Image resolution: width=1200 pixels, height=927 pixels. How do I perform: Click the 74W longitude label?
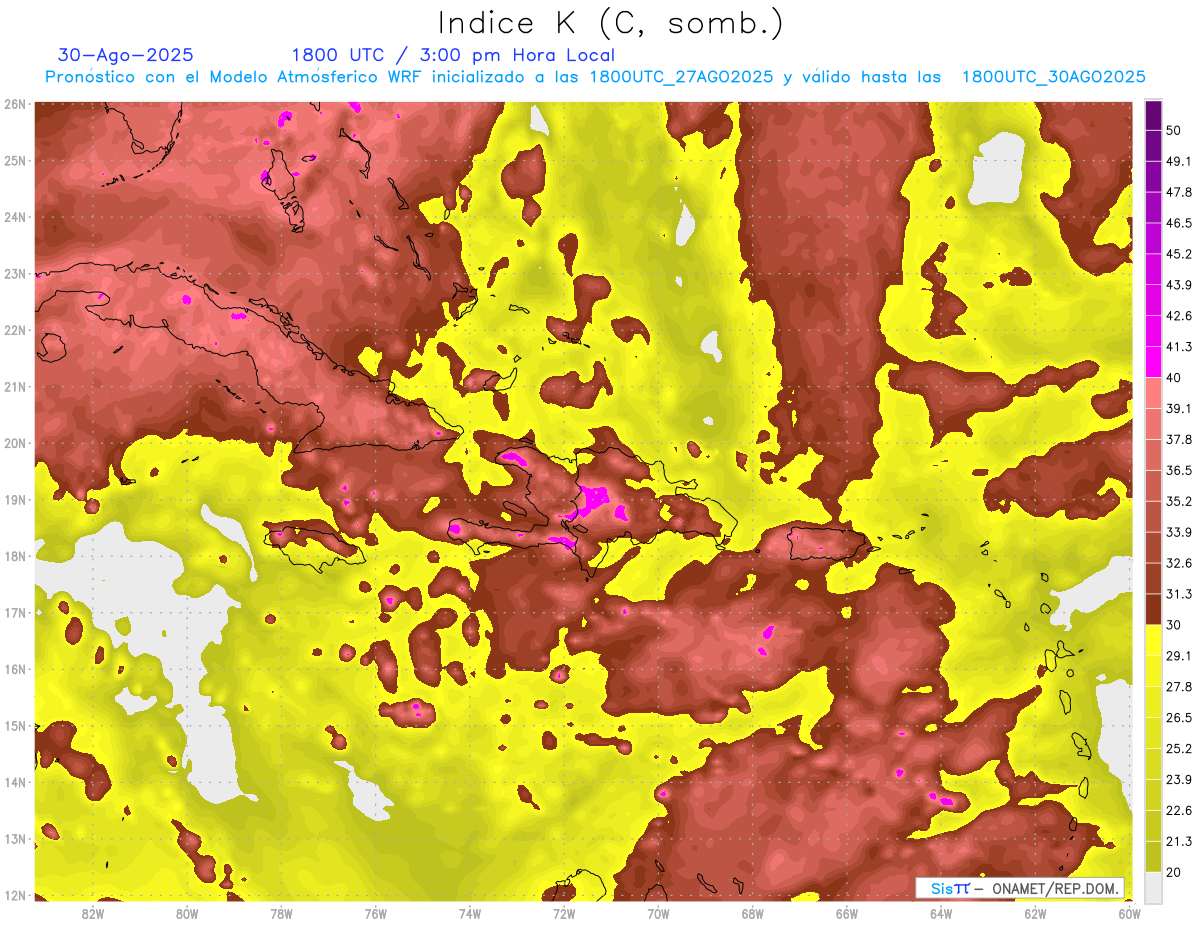point(470,913)
